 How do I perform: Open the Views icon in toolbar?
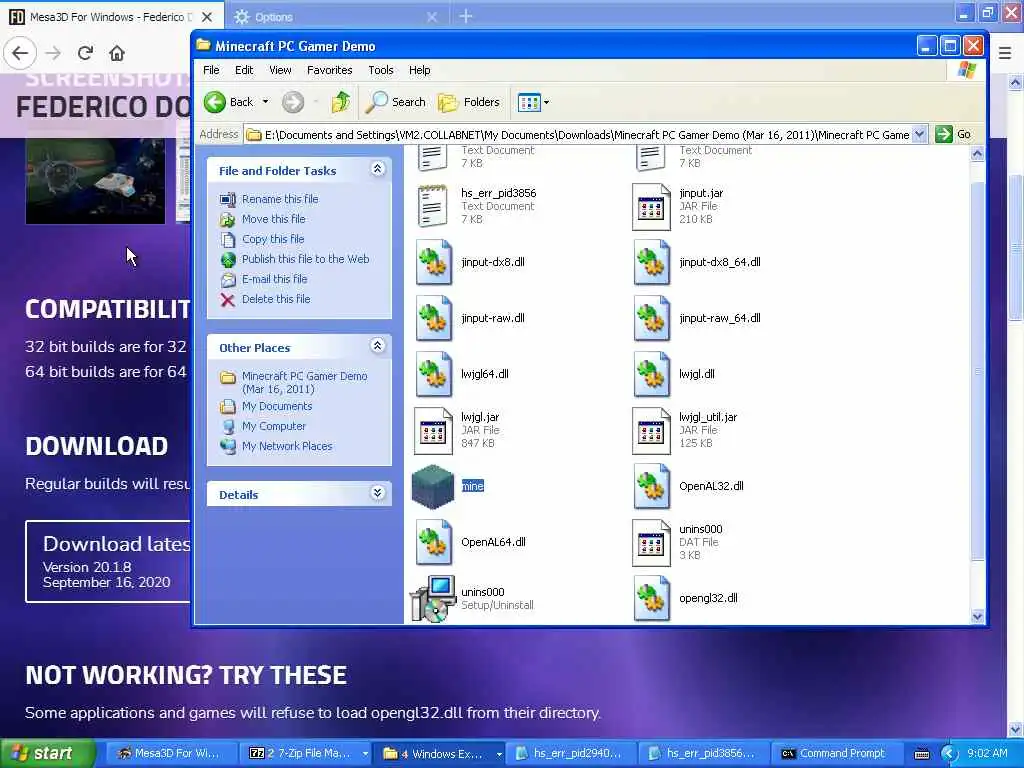pos(528,102)
